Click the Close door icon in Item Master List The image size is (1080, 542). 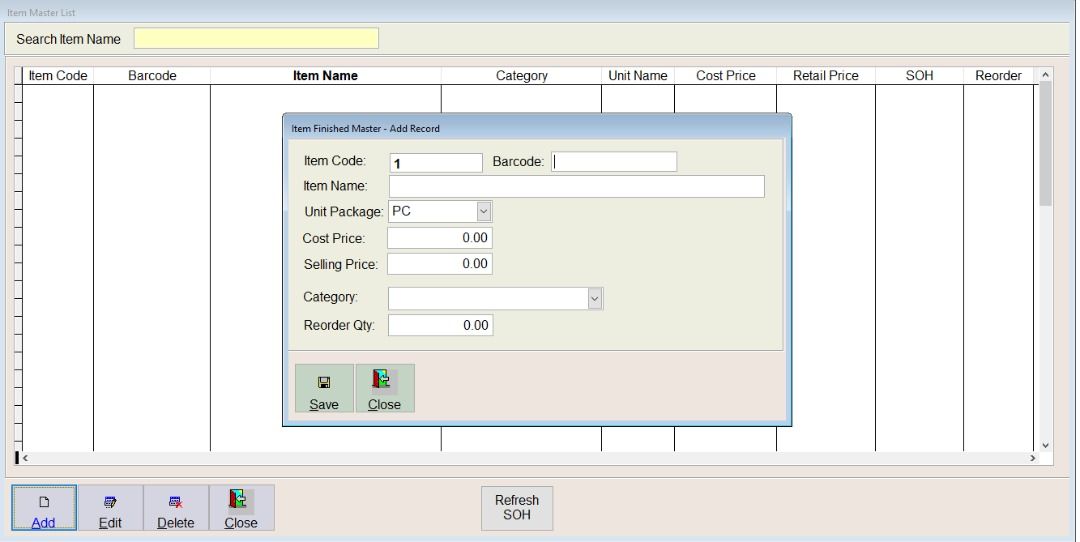pyautogui.click(x=238, y=500)
